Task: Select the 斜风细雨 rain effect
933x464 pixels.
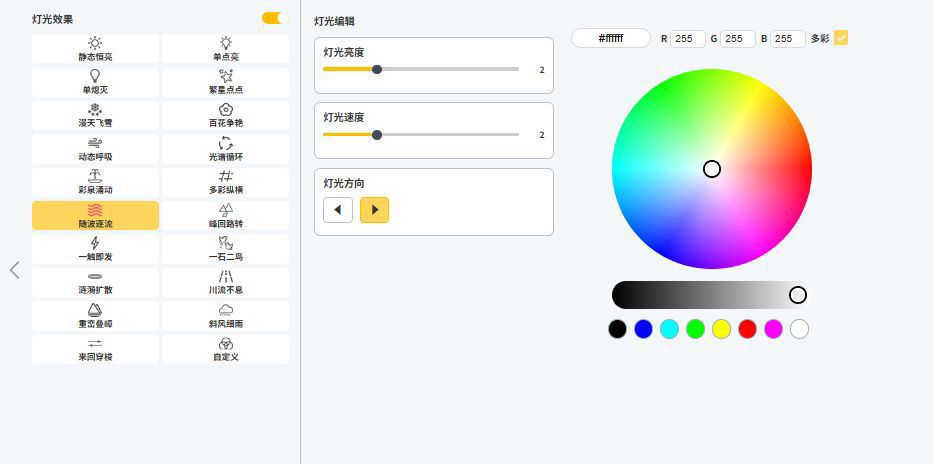Action: [225, 316]
